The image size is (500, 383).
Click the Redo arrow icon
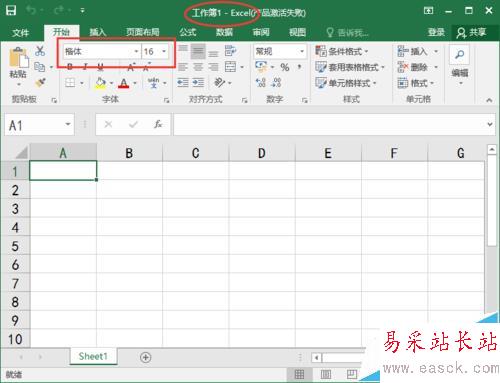pyautogui.click(x=59, y=11)
